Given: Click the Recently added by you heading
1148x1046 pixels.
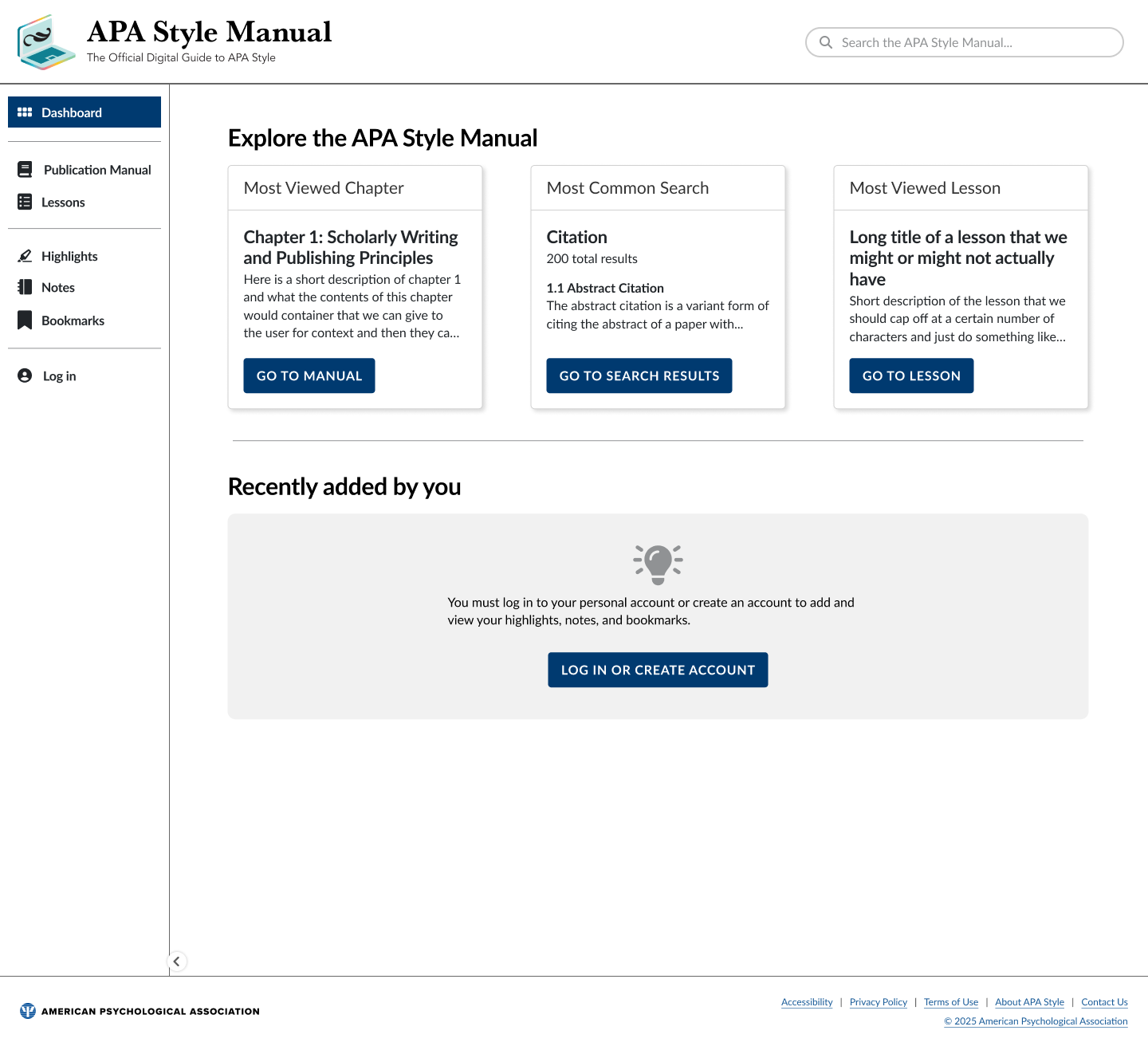Looking at the screenshot, I should point(344,486).
